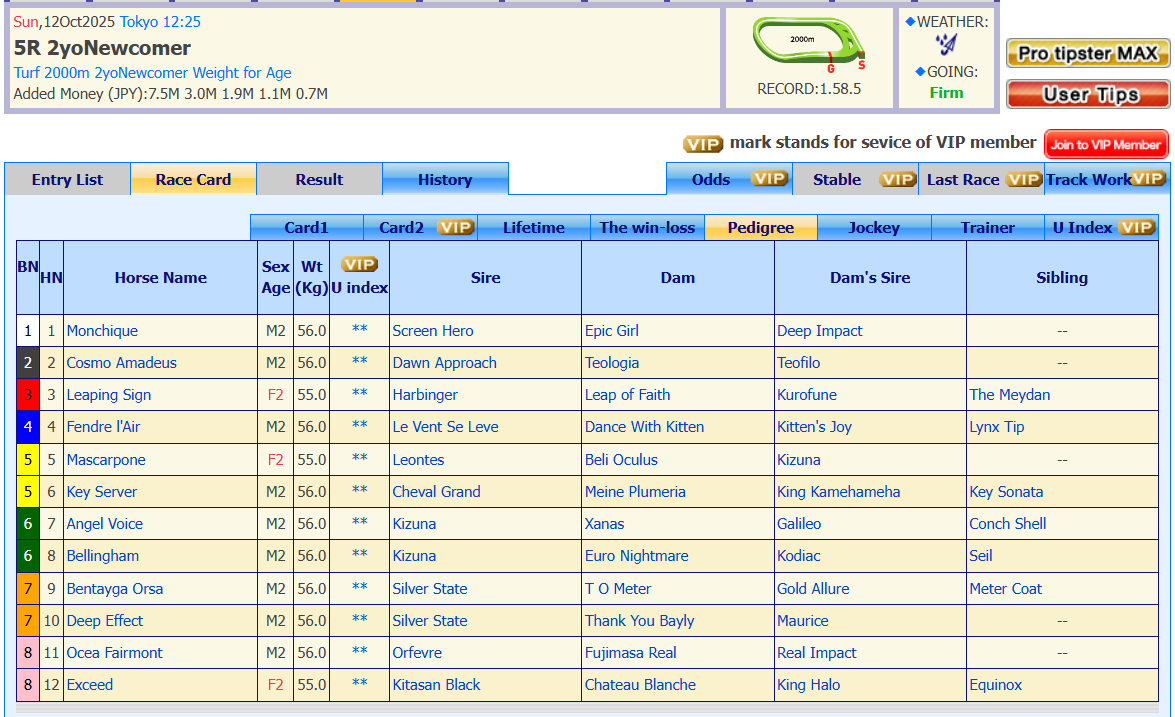Open horse Bellingham link

(x=103, y=557)
